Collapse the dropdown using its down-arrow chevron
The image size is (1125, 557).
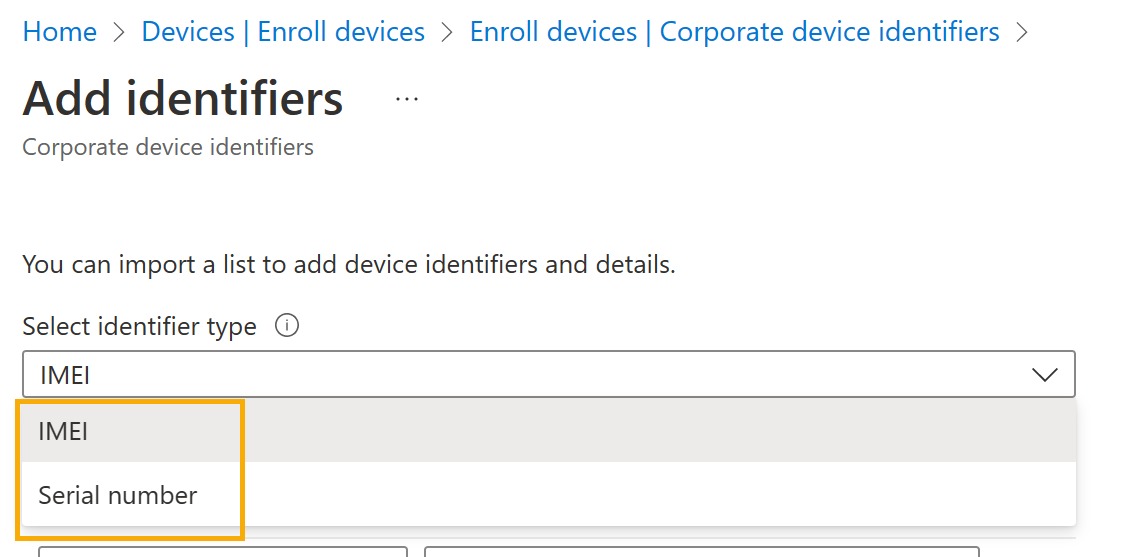tap(1044, 374)
